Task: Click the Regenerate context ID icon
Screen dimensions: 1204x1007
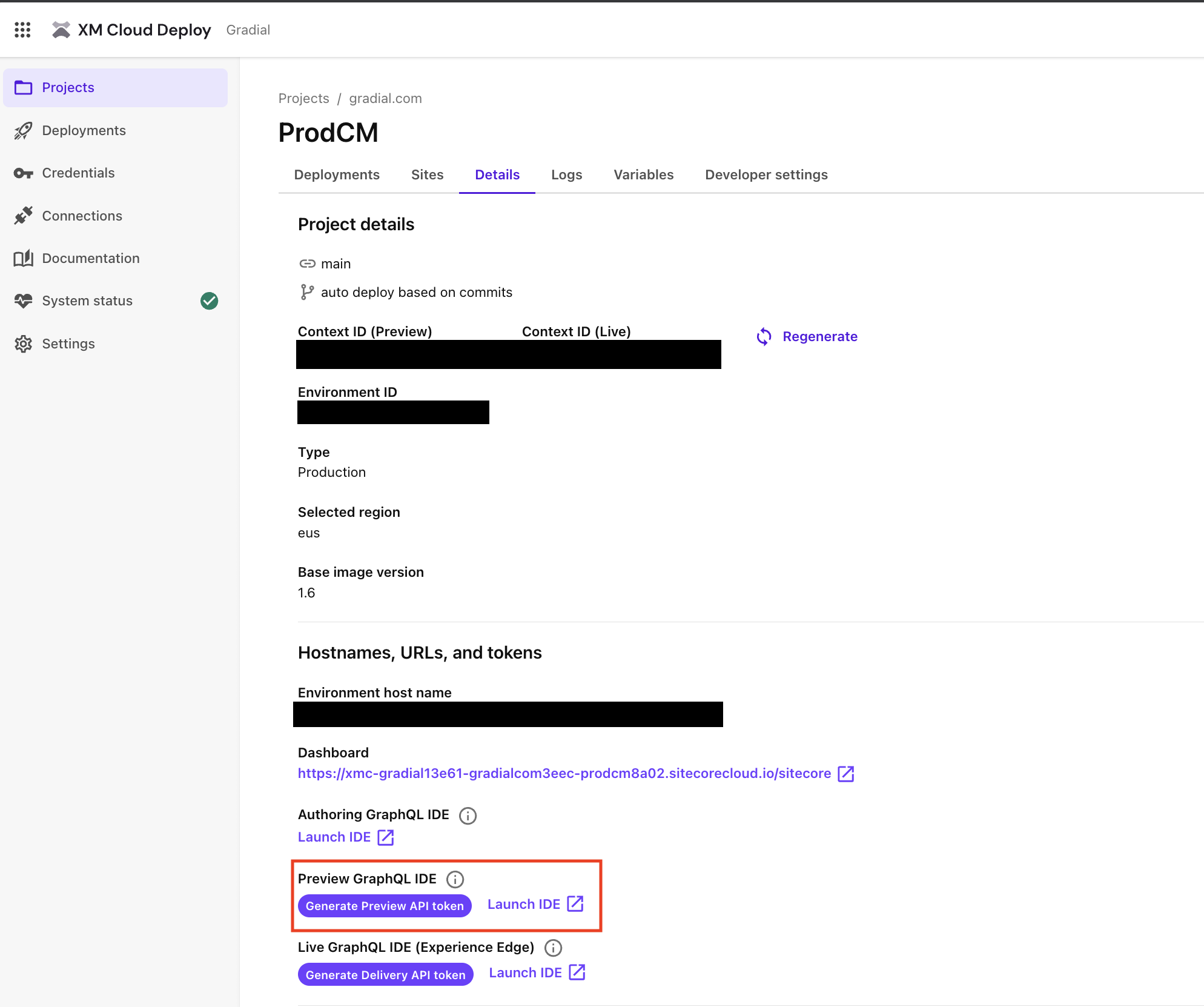Action: point(764,337)
